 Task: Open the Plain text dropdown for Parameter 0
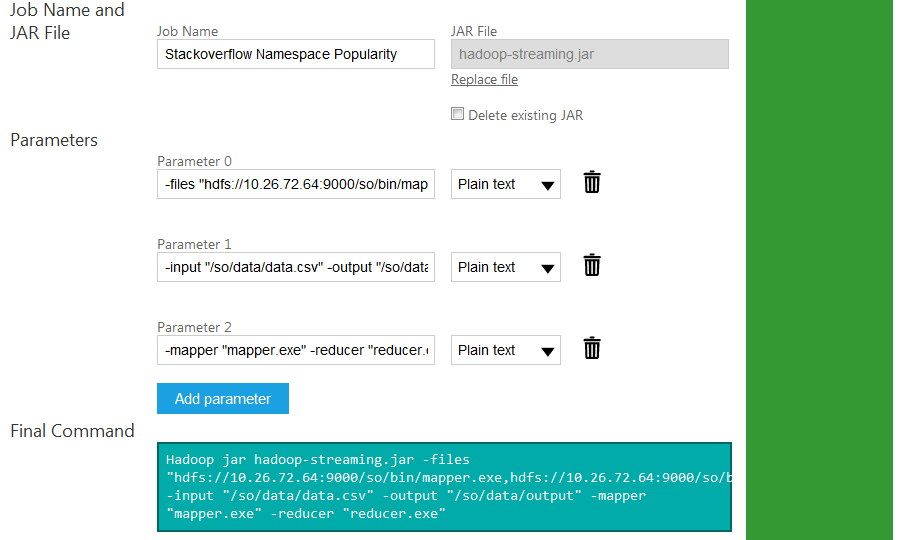pyautogui.click(x=506, y=184)
